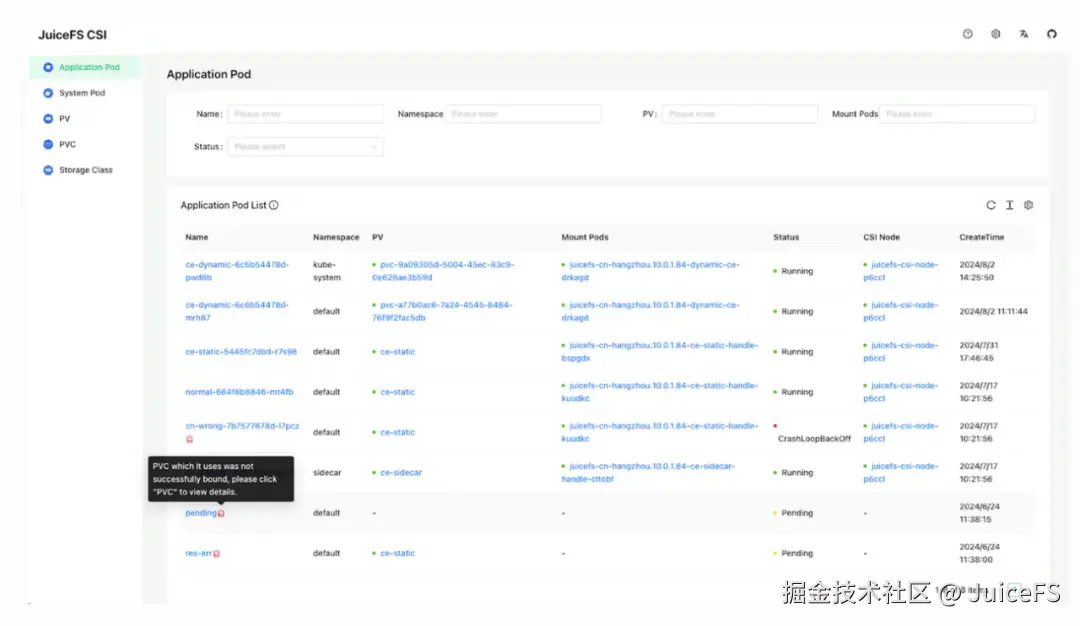
Task: Open System Pod menu item
Action: [x=86, y=93]
